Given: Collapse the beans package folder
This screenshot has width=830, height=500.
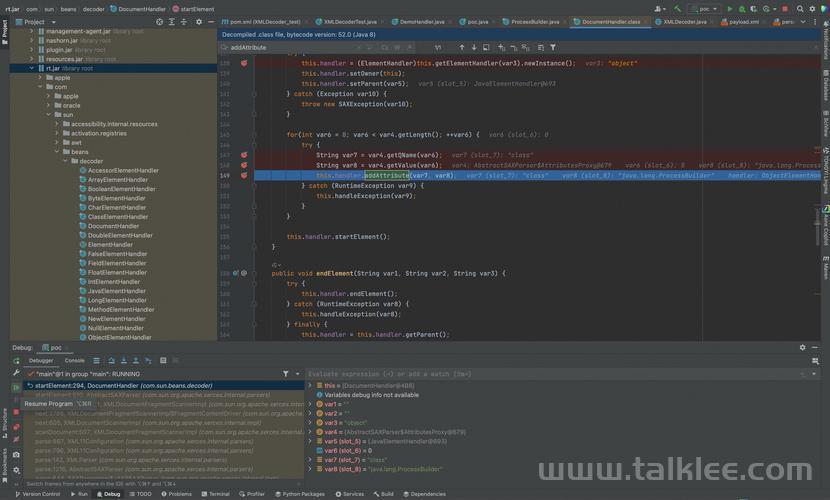Looking at the screenshot, I should click(x=57, y=152).
